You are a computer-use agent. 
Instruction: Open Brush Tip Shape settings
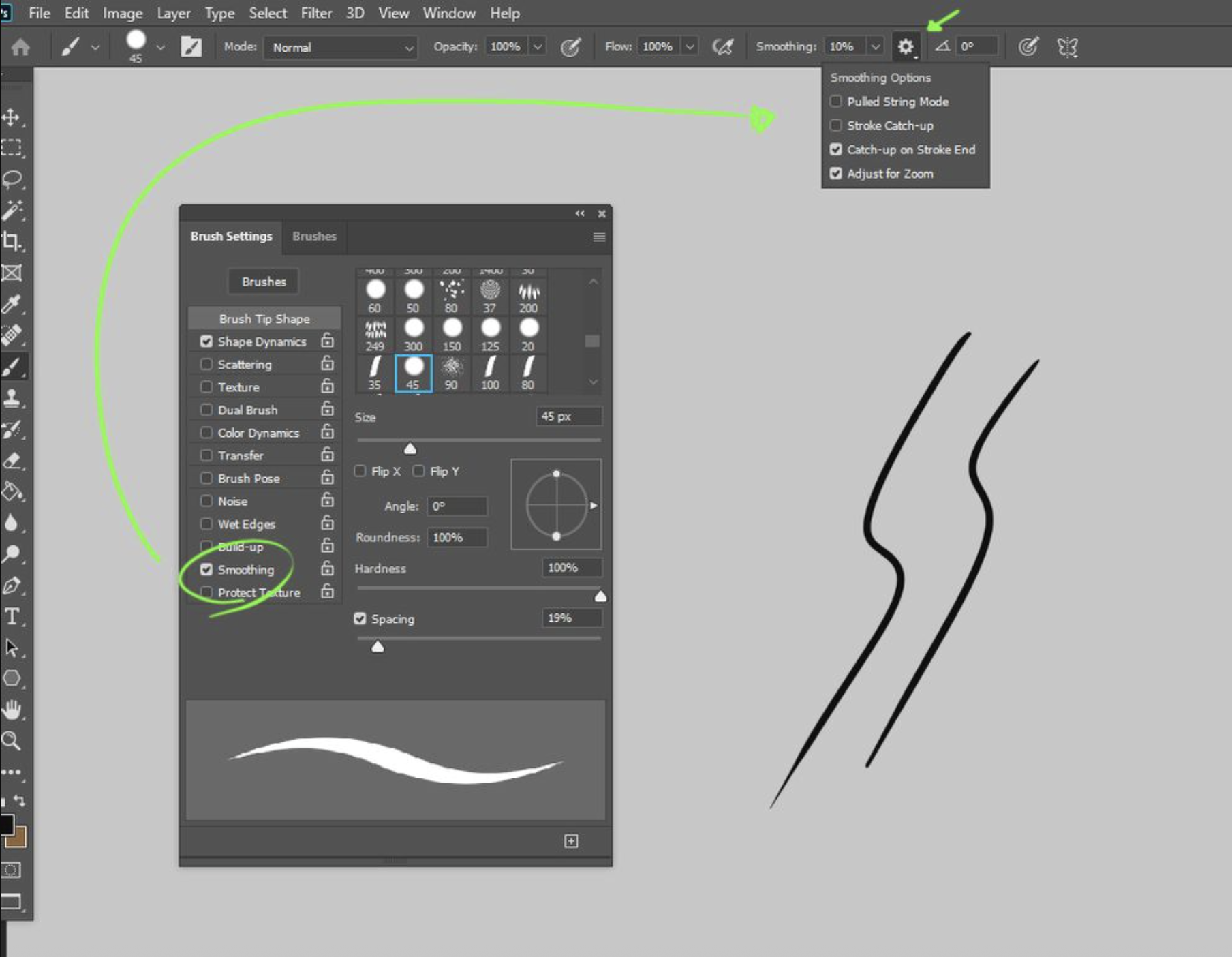coord(266,318)
